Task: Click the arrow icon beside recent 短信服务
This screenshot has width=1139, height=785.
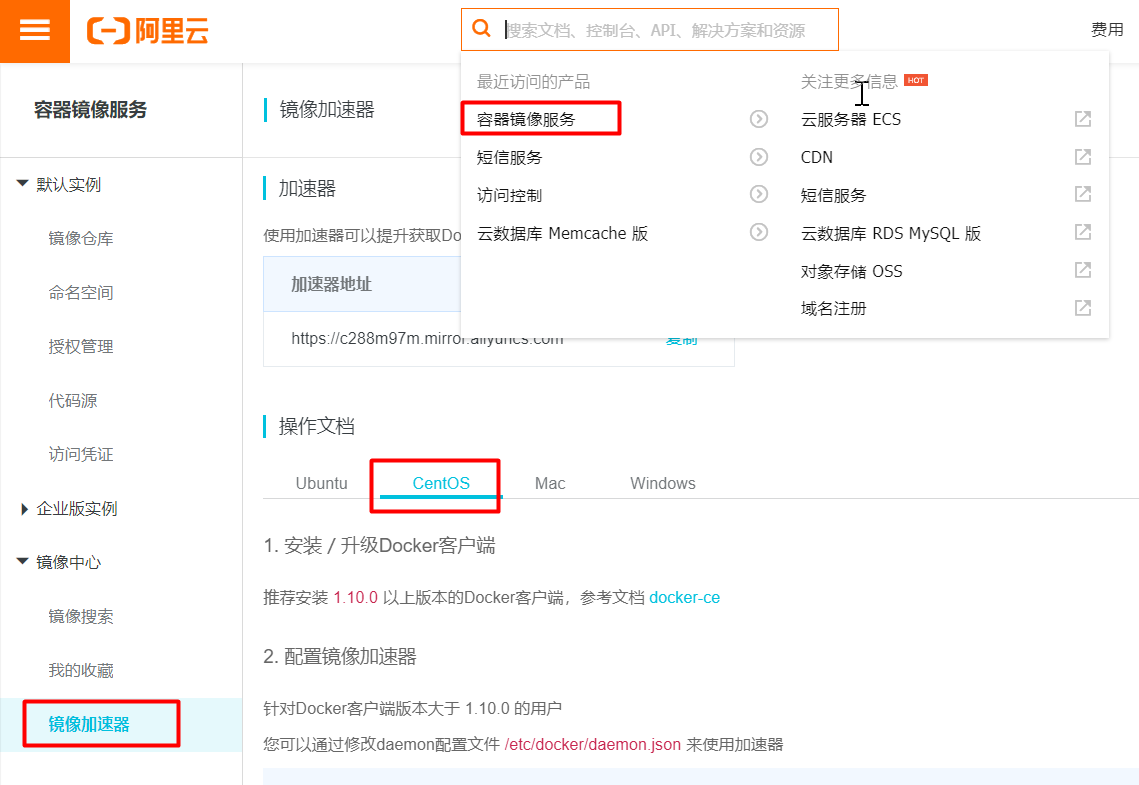Action: pos(758,157)
